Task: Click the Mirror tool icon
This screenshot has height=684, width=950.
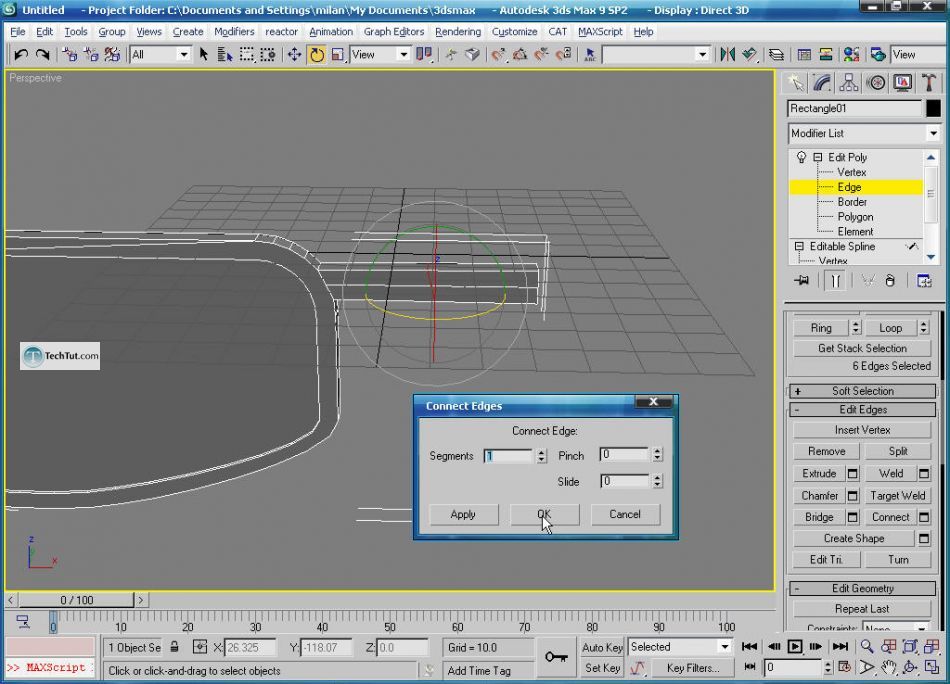Action: [x=728, y=55]
